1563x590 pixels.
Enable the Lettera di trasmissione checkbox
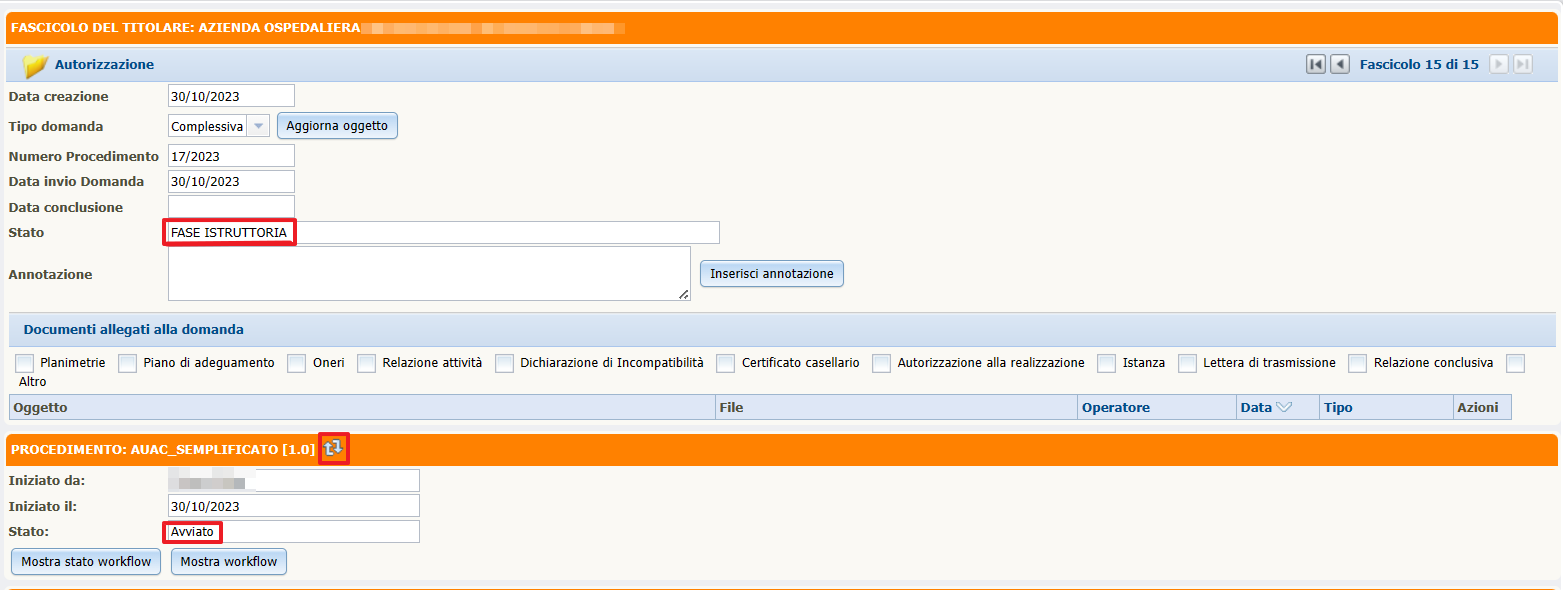click(x=1187, y=363)
